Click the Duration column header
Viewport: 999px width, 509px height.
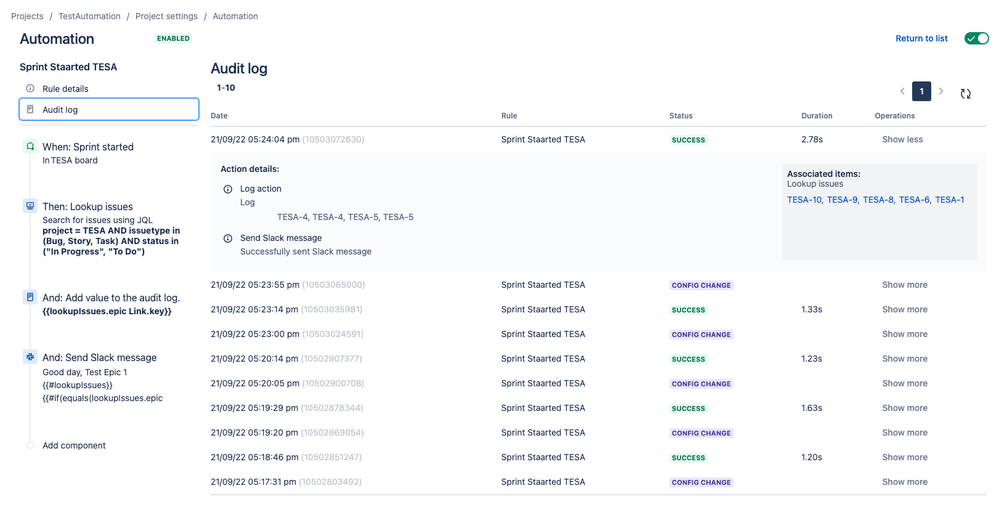pos(817,116)
